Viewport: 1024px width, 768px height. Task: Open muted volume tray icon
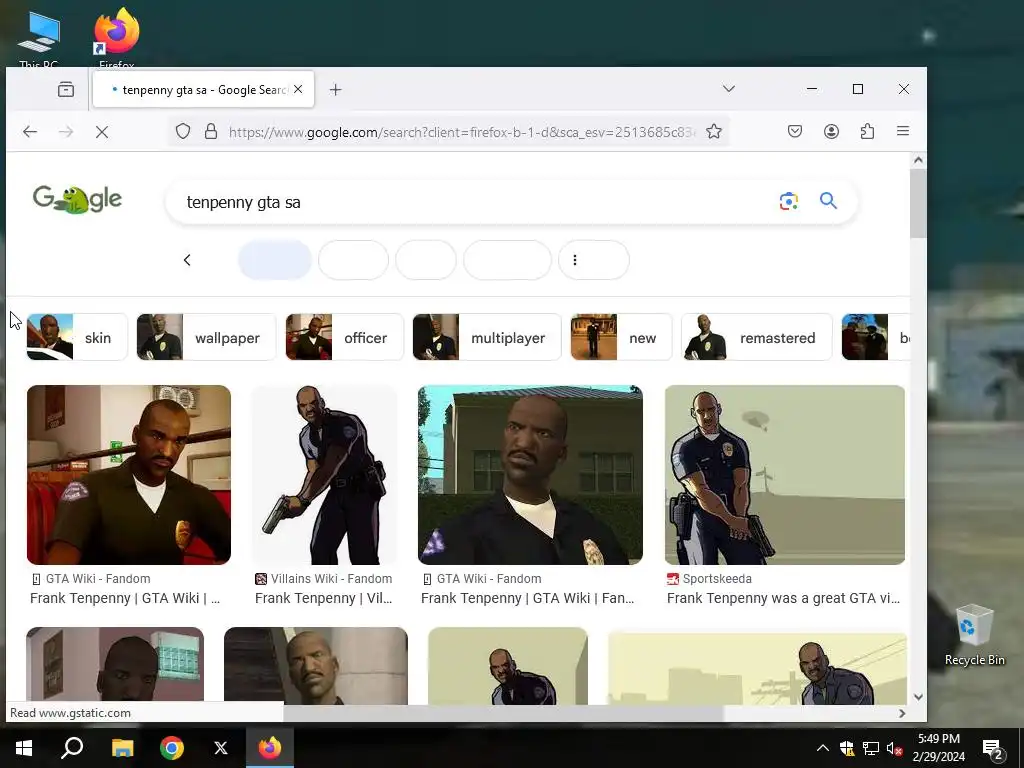click(894, 748)
